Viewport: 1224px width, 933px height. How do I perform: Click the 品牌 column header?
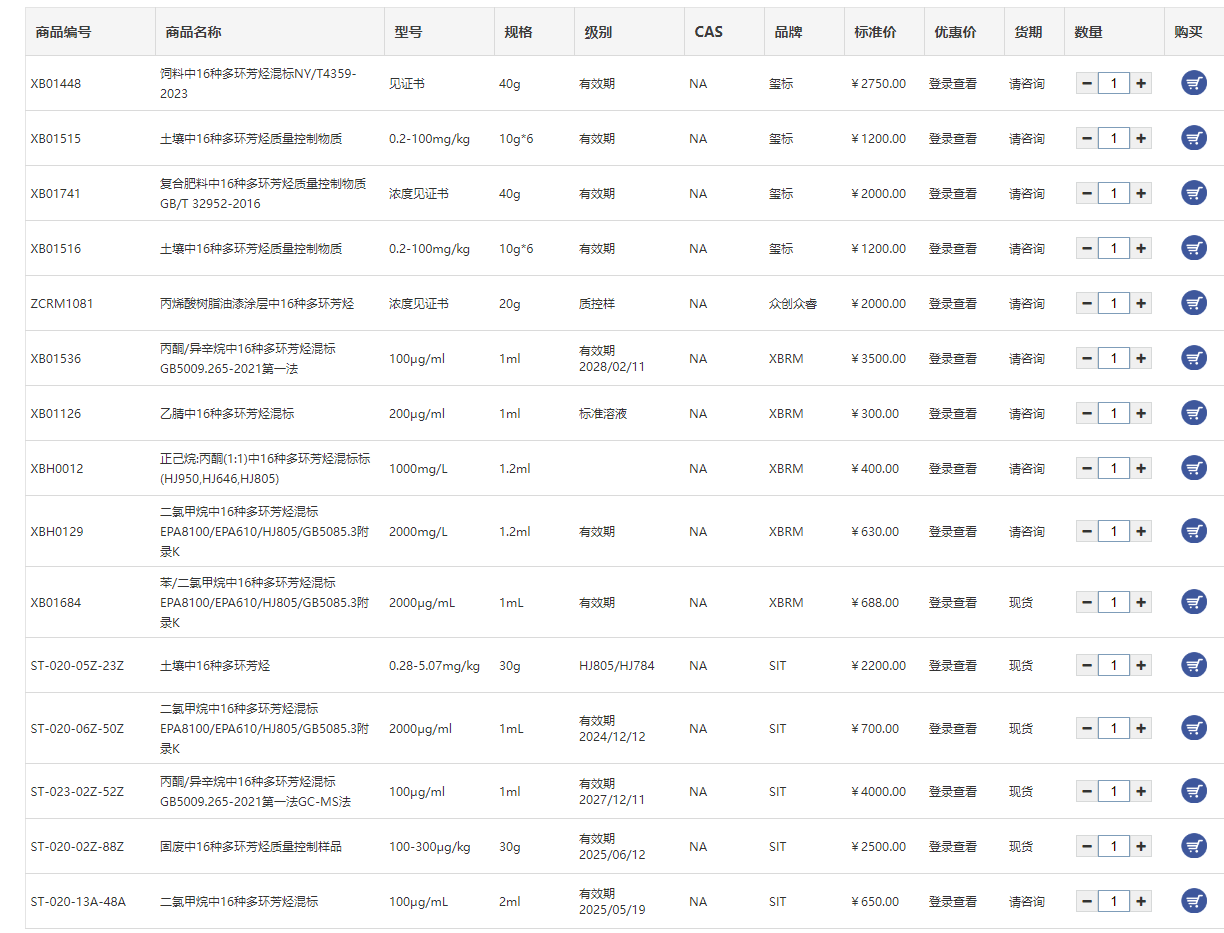coord(788,32)
